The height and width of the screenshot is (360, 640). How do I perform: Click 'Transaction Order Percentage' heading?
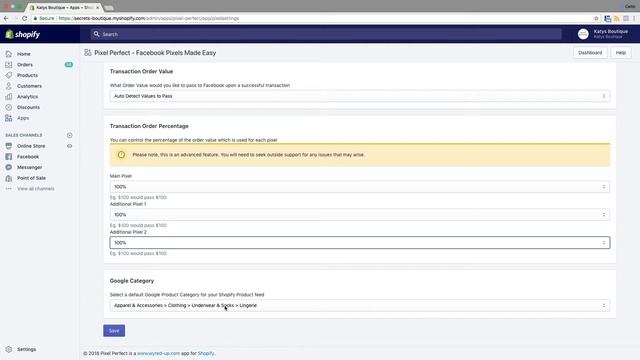(x=149, y=126)
